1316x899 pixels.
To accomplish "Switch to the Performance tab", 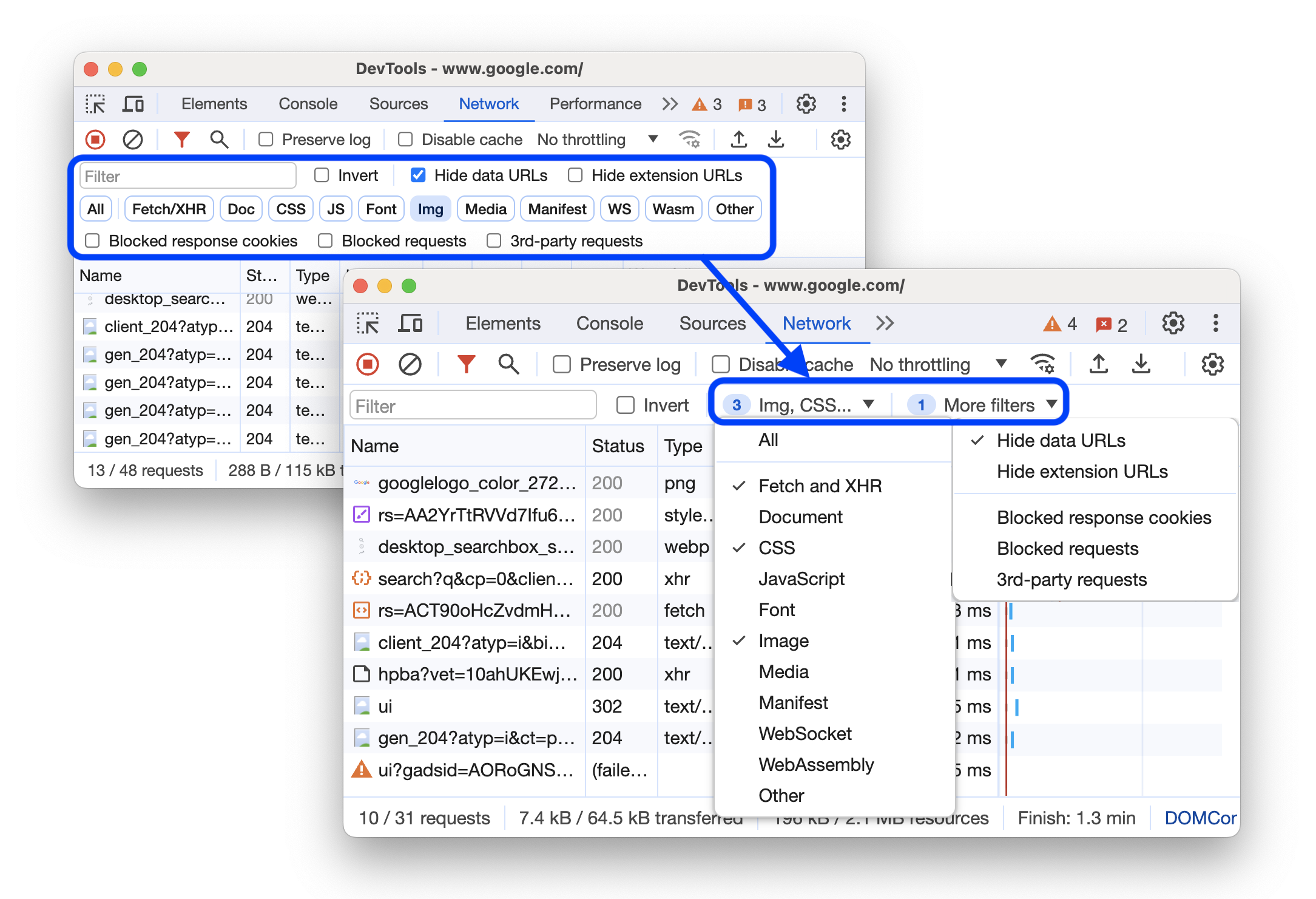I will 593,105.
